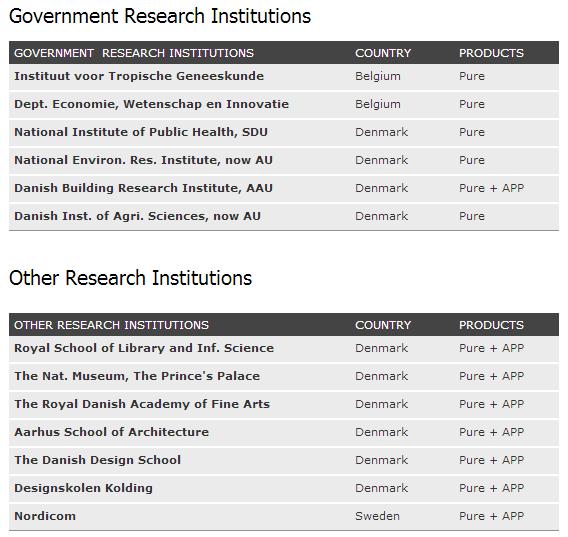Open Royal School of Library and Inf. Science
The width and height of the screenshot is (568, 537).
(144, 348)
